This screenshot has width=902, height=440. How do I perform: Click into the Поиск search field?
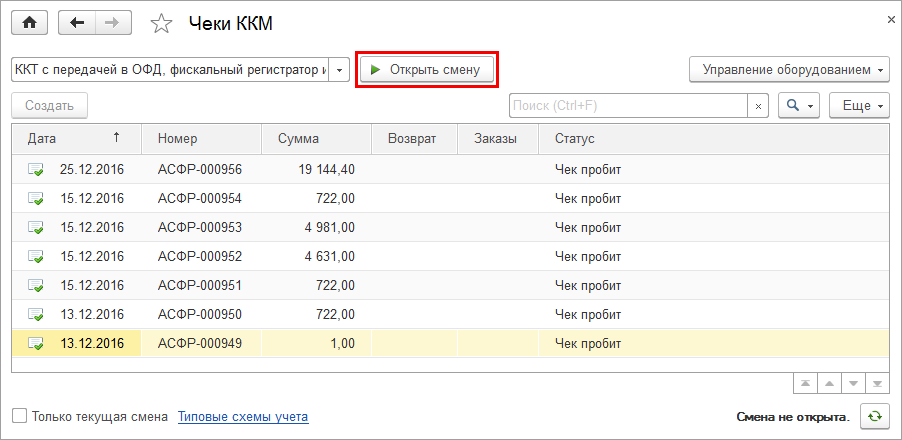click(x=628, y=105)
